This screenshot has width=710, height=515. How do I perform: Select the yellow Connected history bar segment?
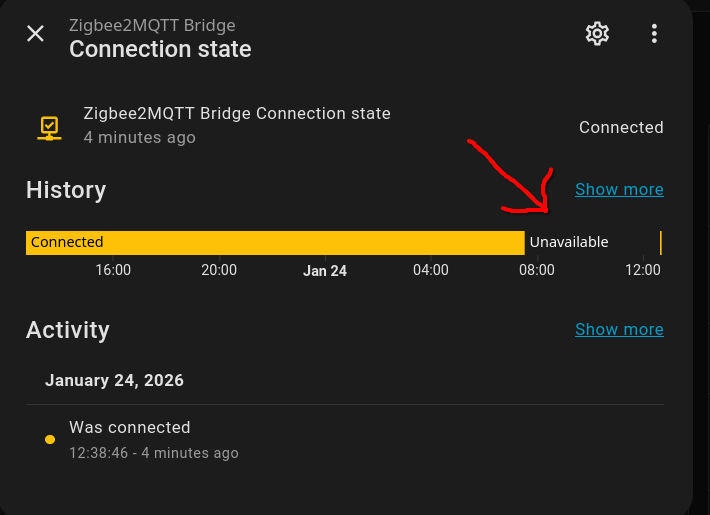275,242
